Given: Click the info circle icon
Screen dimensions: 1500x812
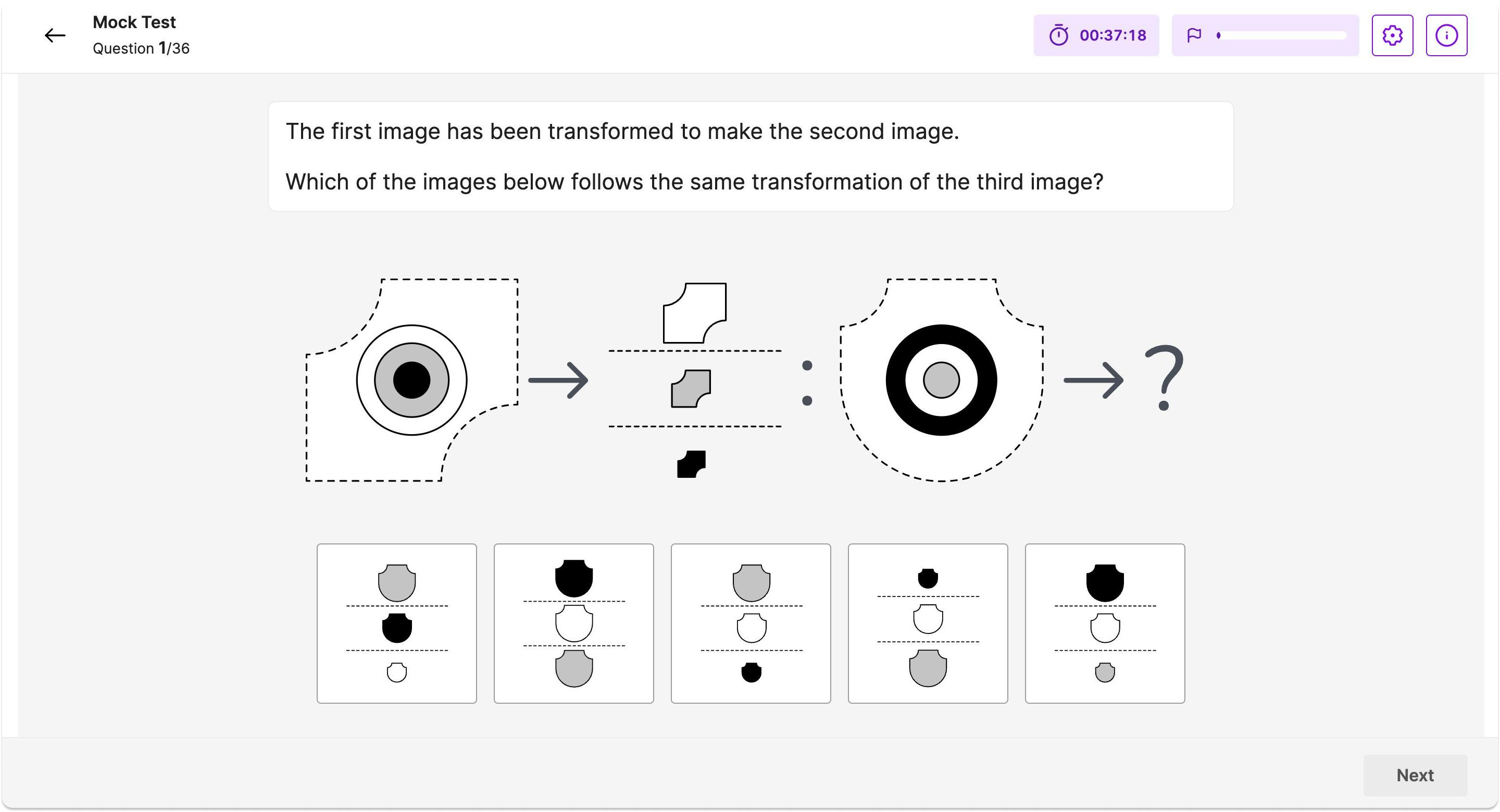Looking at the screenshot, I should coord(1446,35).
